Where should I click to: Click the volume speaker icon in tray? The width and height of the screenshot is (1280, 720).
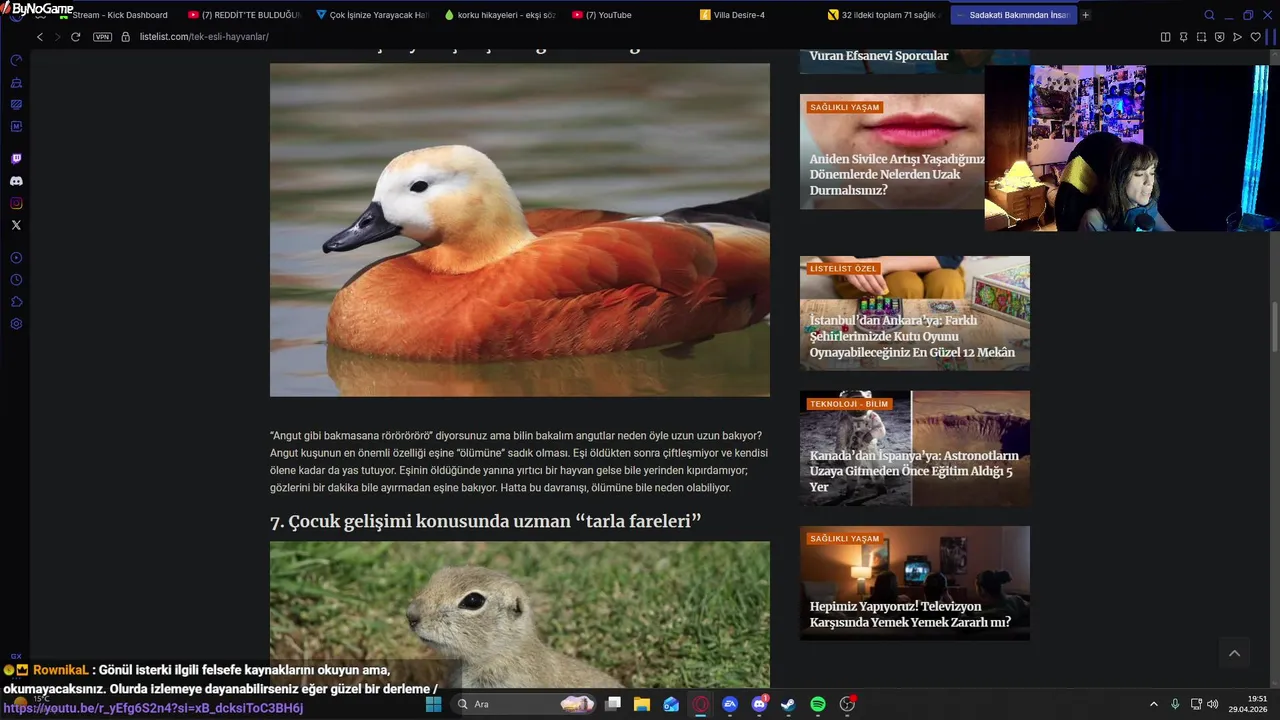(1212, 704)
